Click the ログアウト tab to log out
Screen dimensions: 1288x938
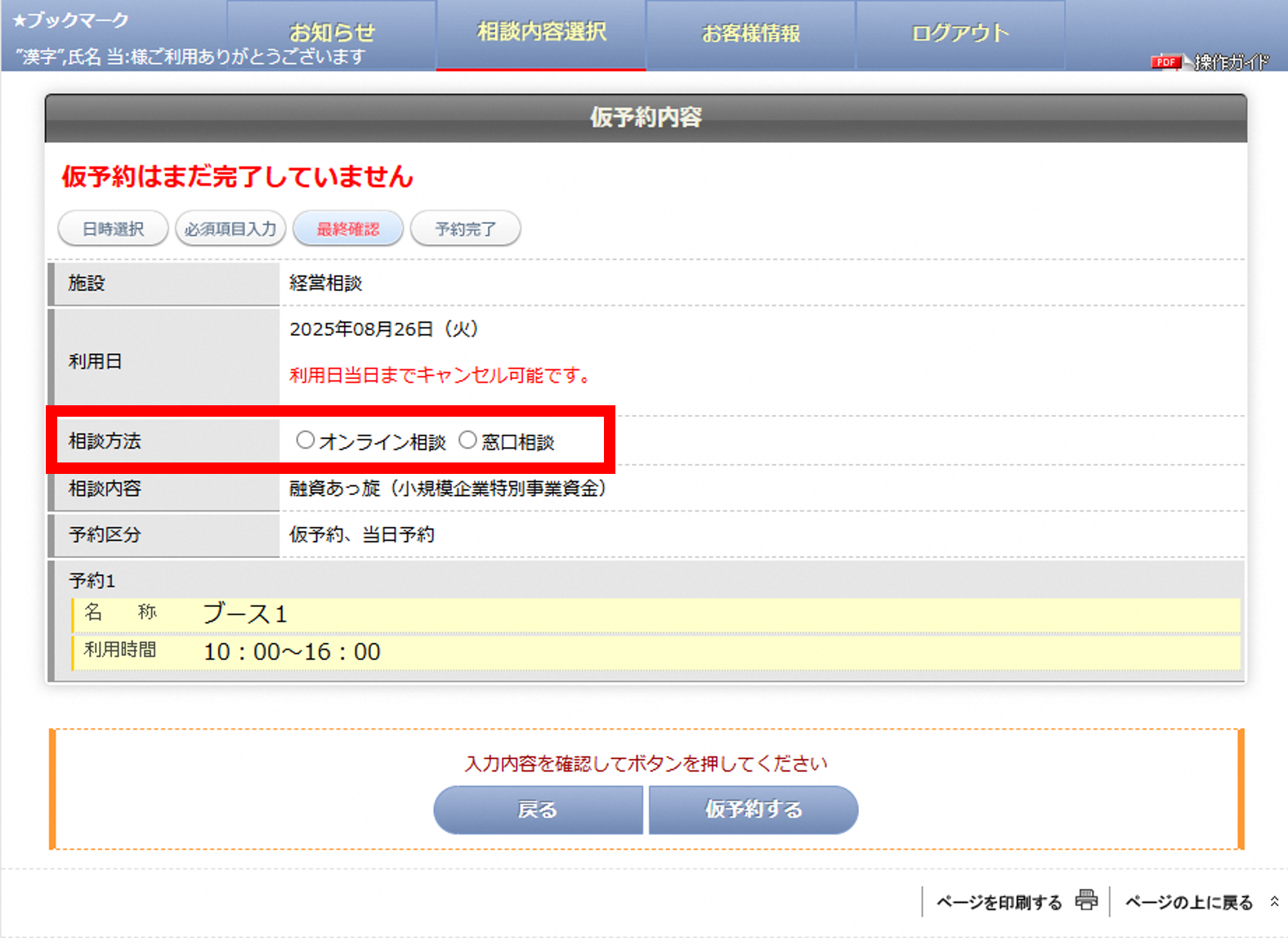click(x=960, y=33)
